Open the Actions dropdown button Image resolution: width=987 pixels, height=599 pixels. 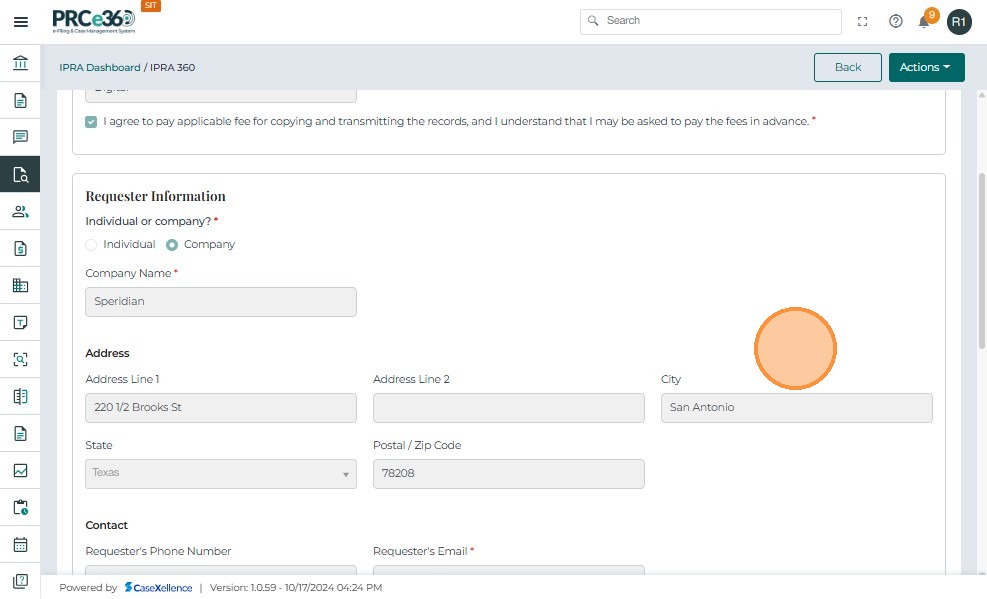click(926, 67)
